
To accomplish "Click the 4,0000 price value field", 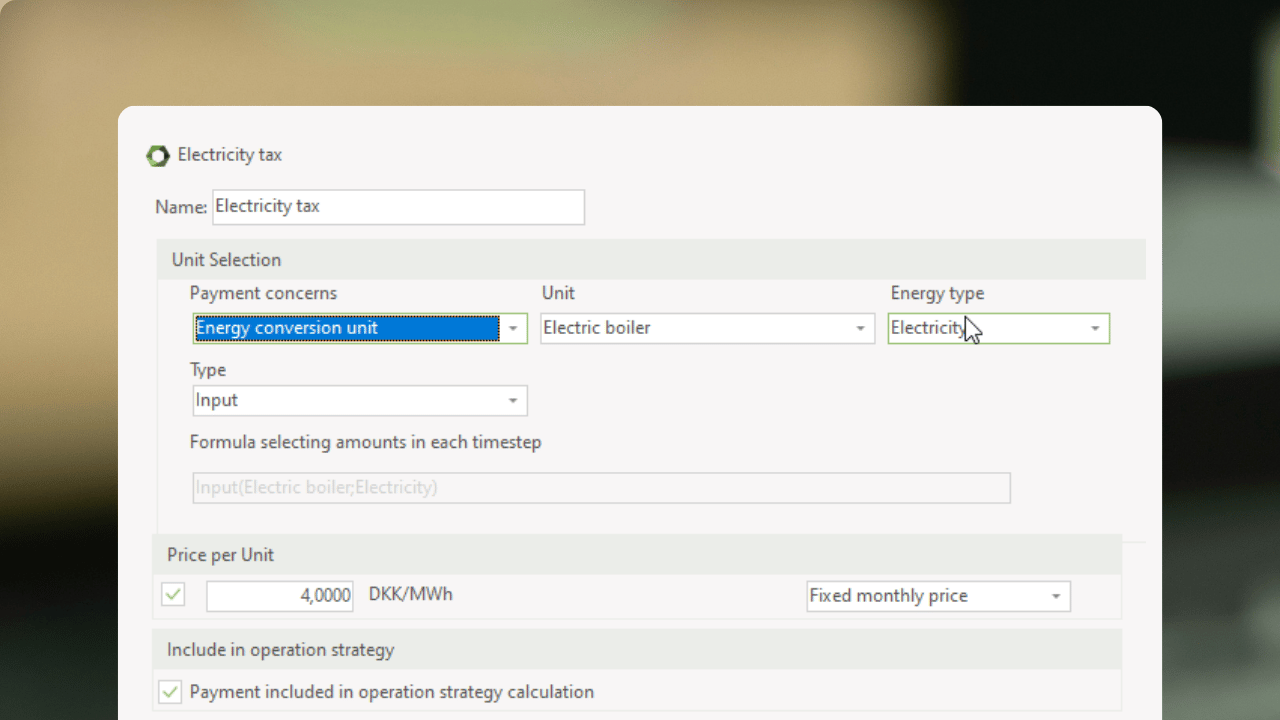I will [x=279, y=596].
